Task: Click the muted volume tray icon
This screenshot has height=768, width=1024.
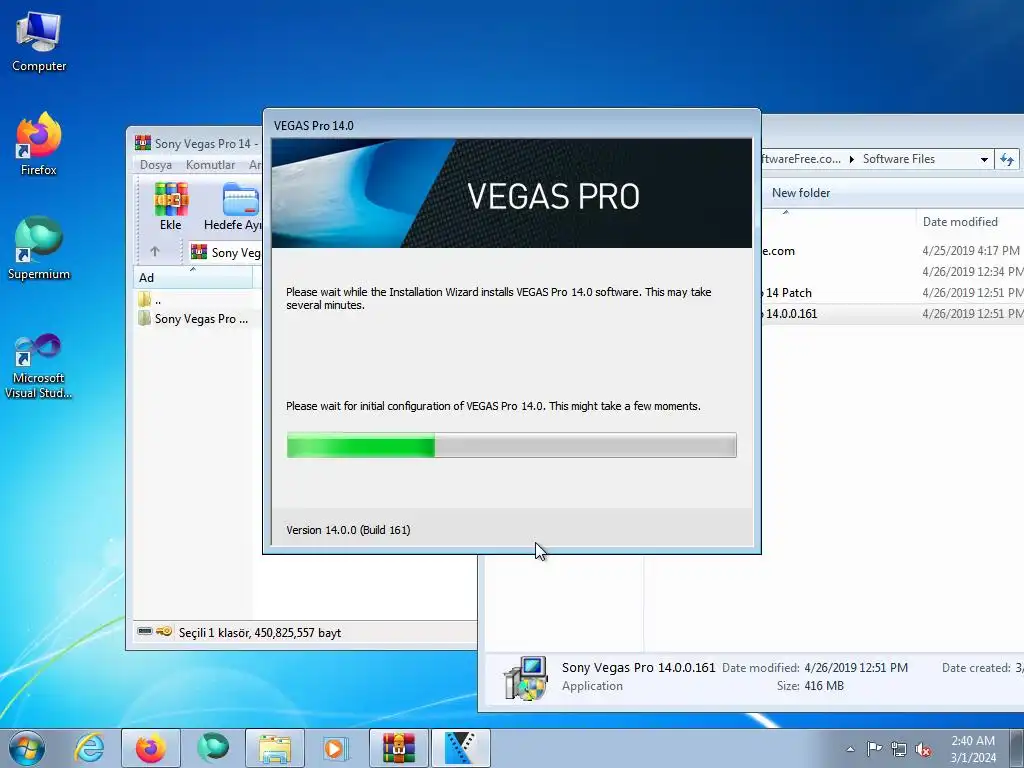Action: (x=923, y=749)
